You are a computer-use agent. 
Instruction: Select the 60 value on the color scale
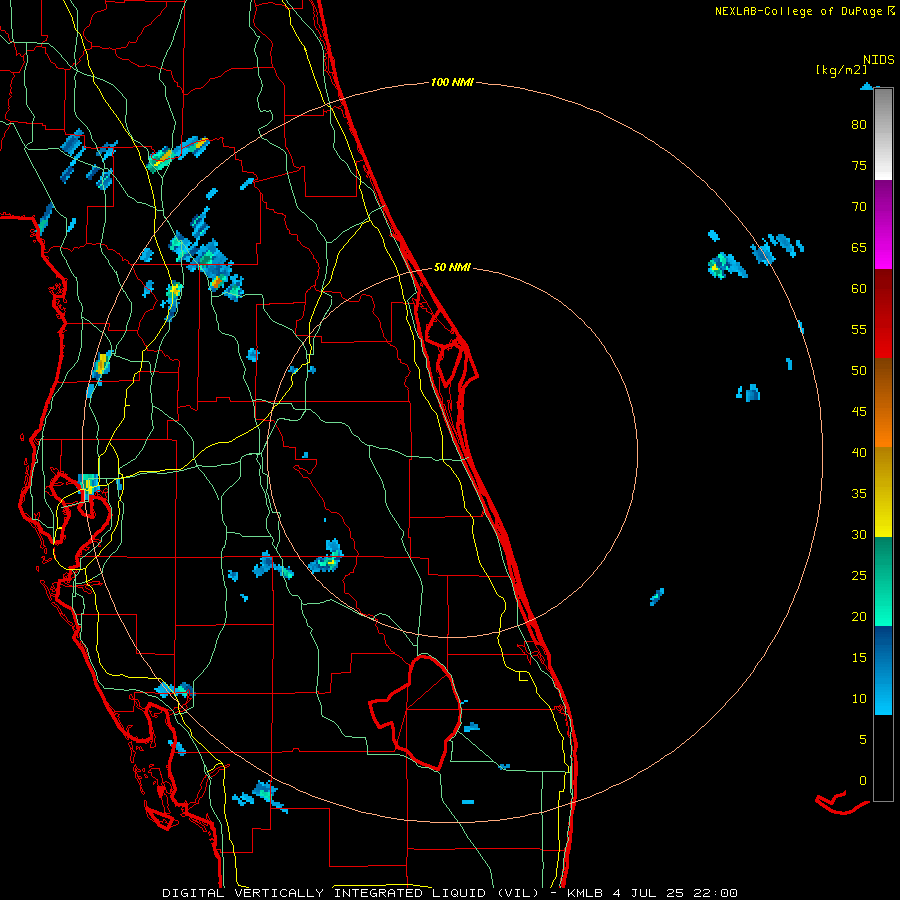coord(859,289)
